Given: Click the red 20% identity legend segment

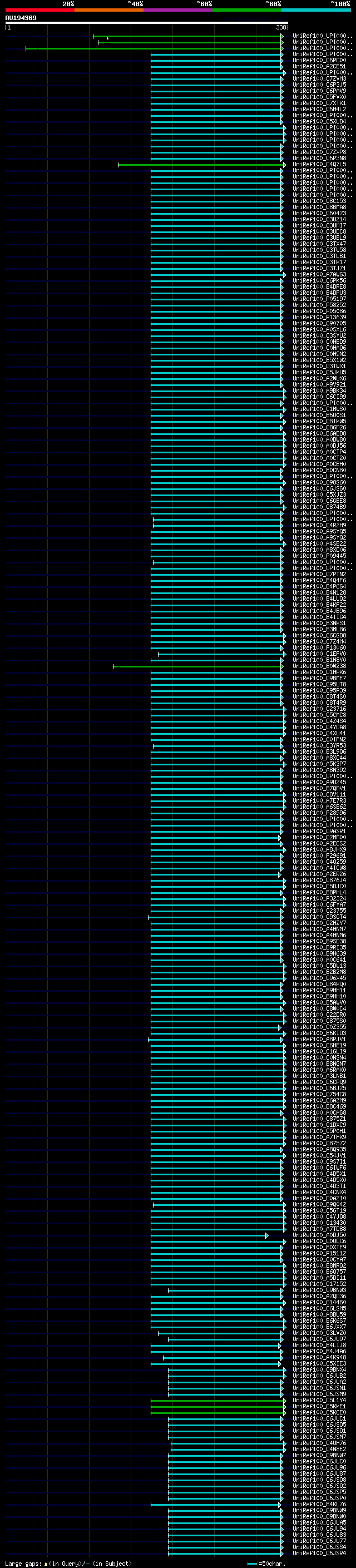Looking at the screenshot, I should point(39,10).
